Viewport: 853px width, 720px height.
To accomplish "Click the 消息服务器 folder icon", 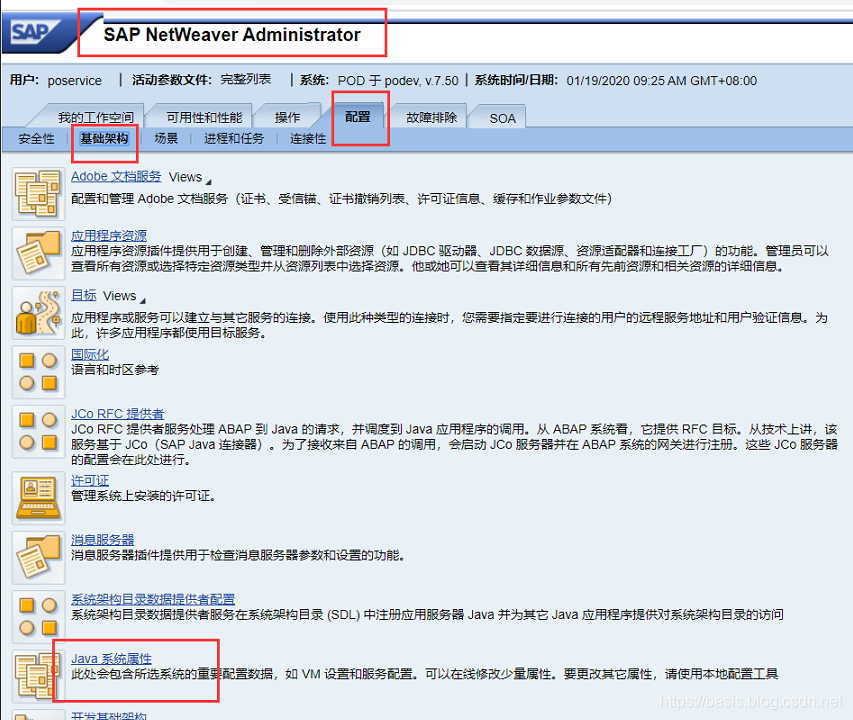I will coord(38,557).
